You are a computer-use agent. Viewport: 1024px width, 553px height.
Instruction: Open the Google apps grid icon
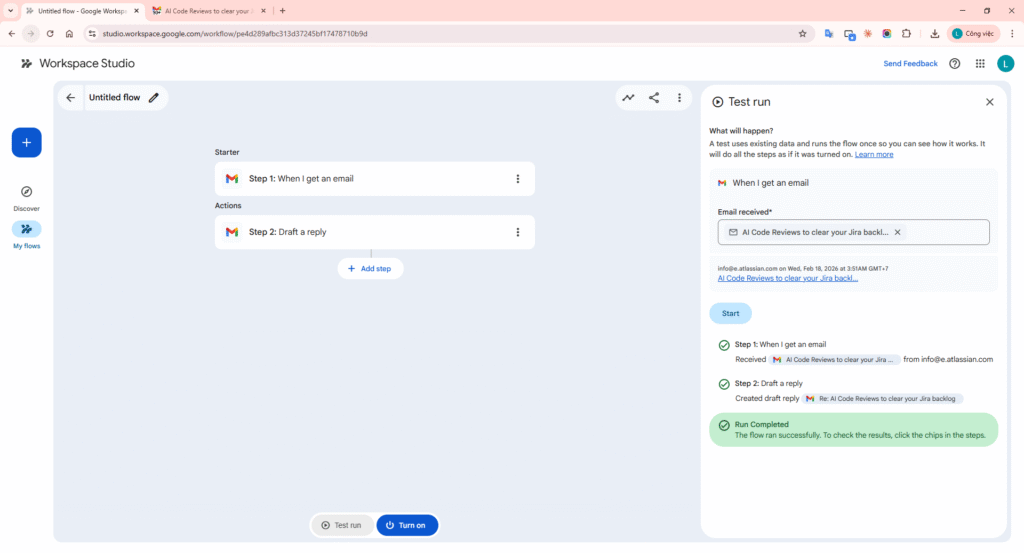click(x=980, y=64)
